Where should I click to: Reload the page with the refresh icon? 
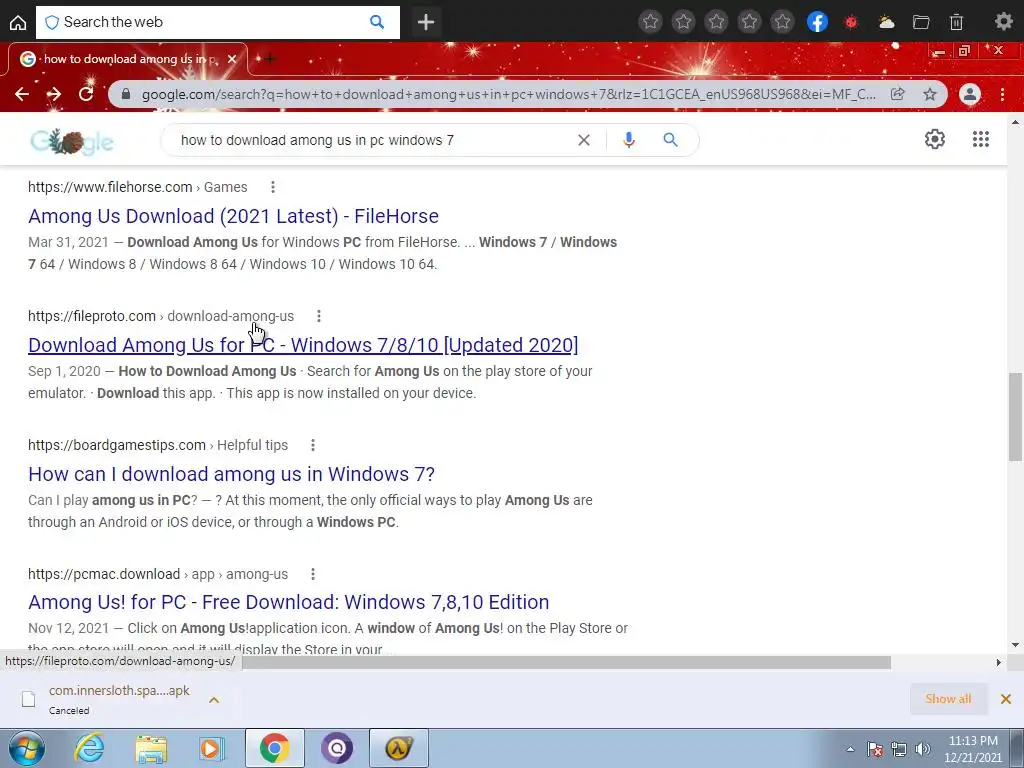(86, 94)
